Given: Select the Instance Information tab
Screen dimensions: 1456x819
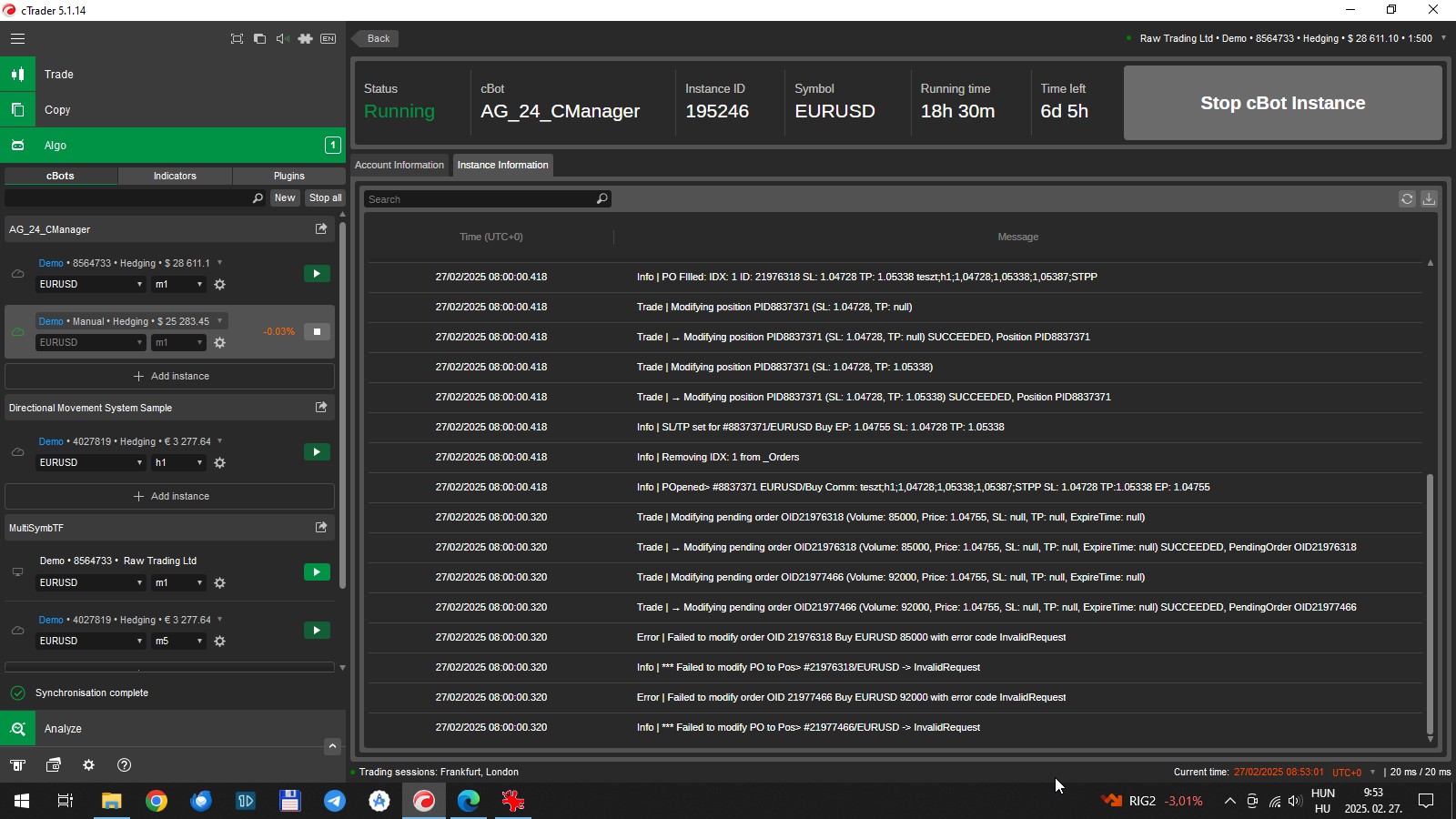Looking at the screenshot, I should [502, 165].
